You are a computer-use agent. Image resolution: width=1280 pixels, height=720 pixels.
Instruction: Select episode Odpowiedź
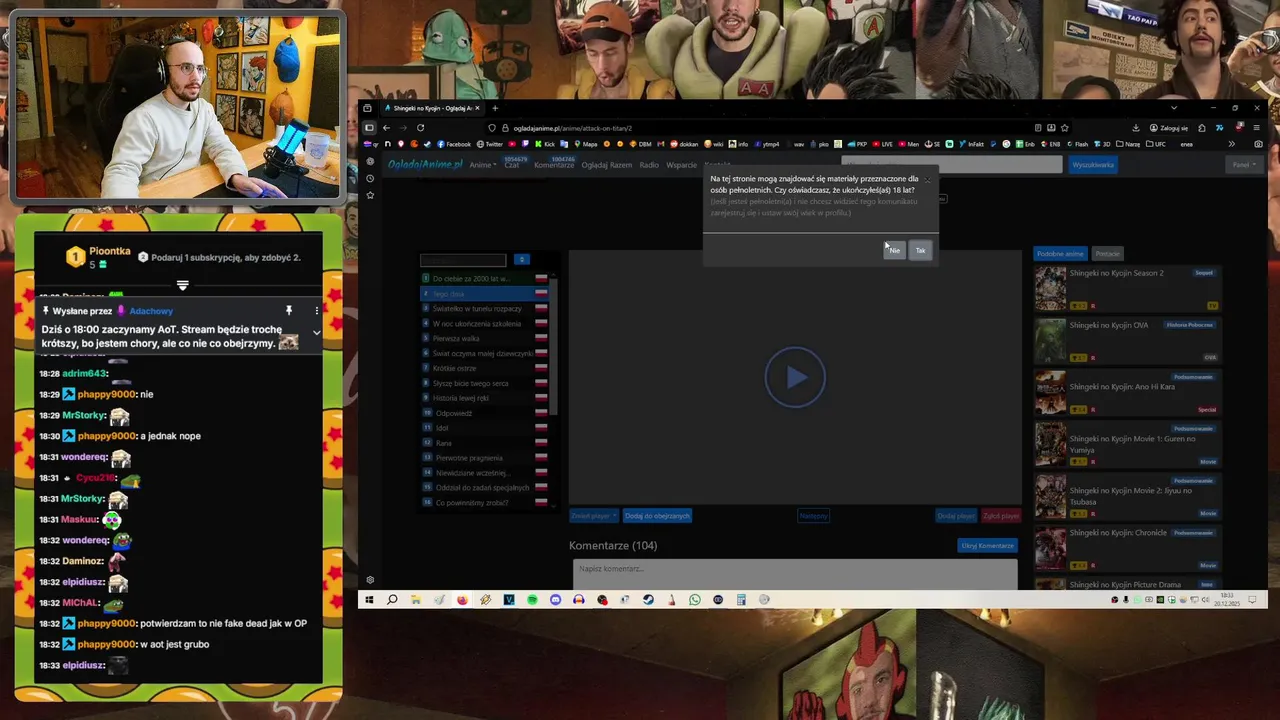[x=484, y=413]
